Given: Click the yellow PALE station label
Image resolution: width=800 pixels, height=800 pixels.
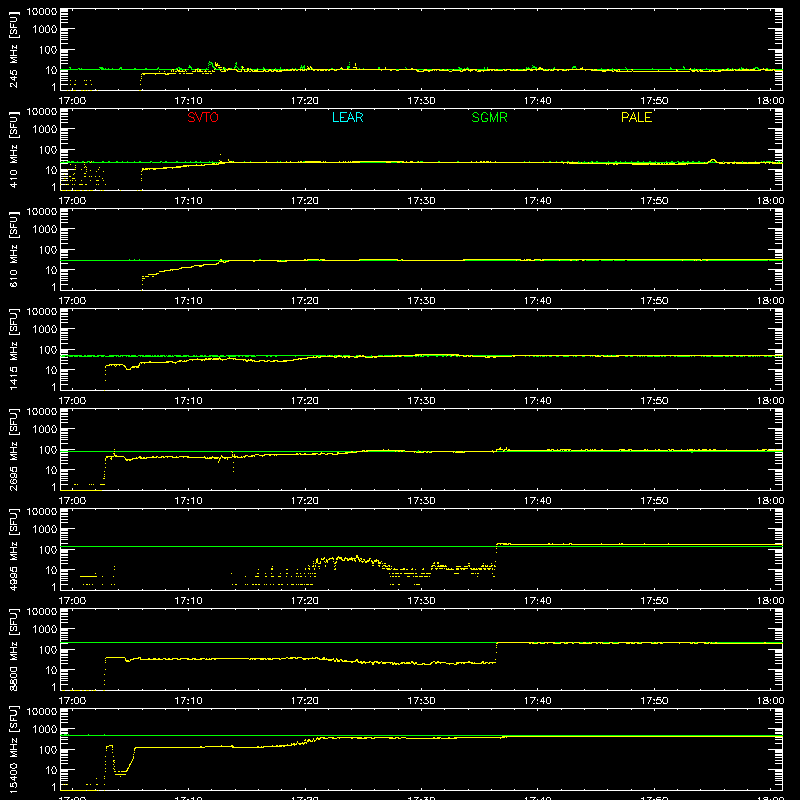Looking at the screenshot, I should [x=636, y=117].
